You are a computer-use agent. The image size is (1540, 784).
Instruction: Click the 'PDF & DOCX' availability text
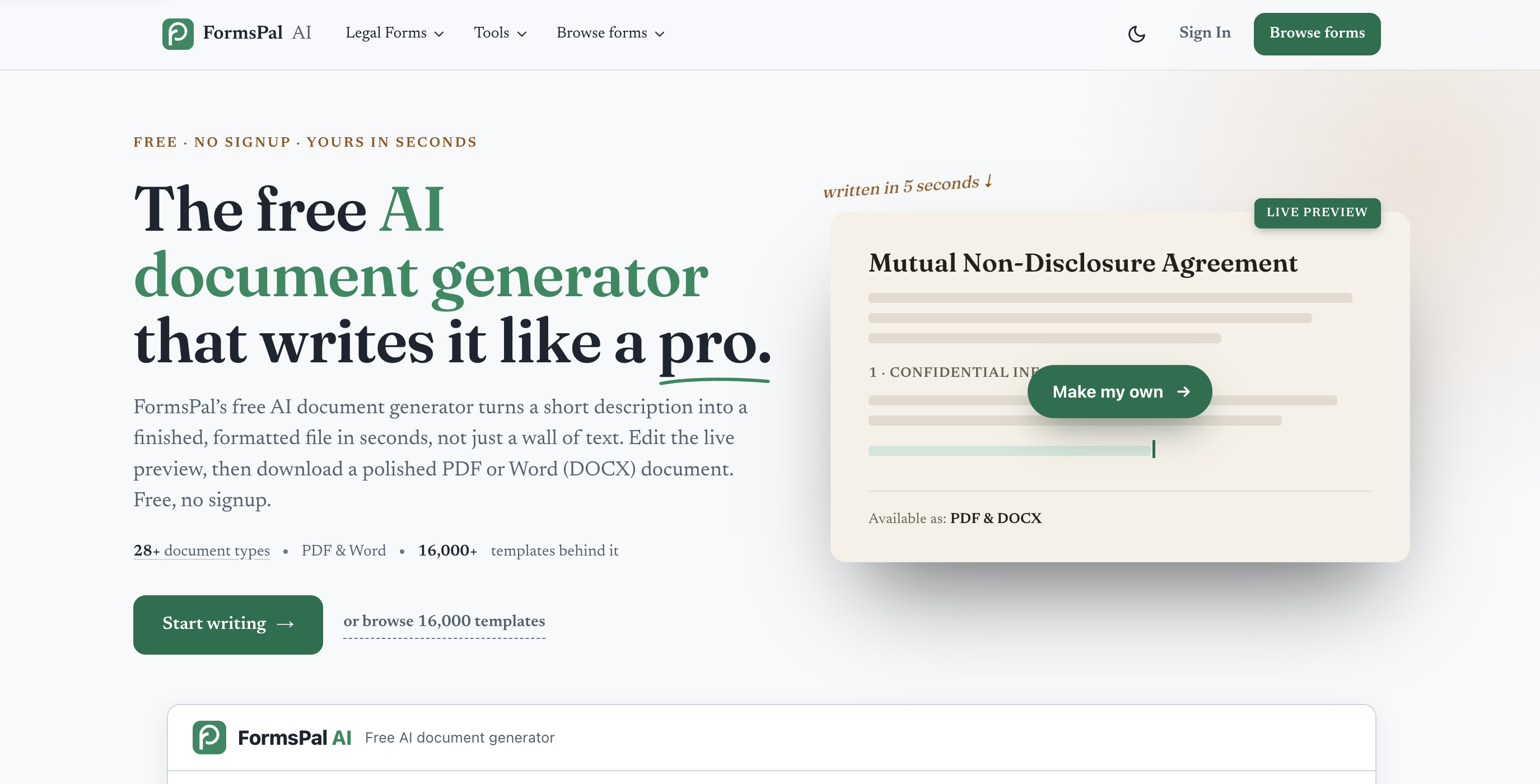[x=996, y=519]
